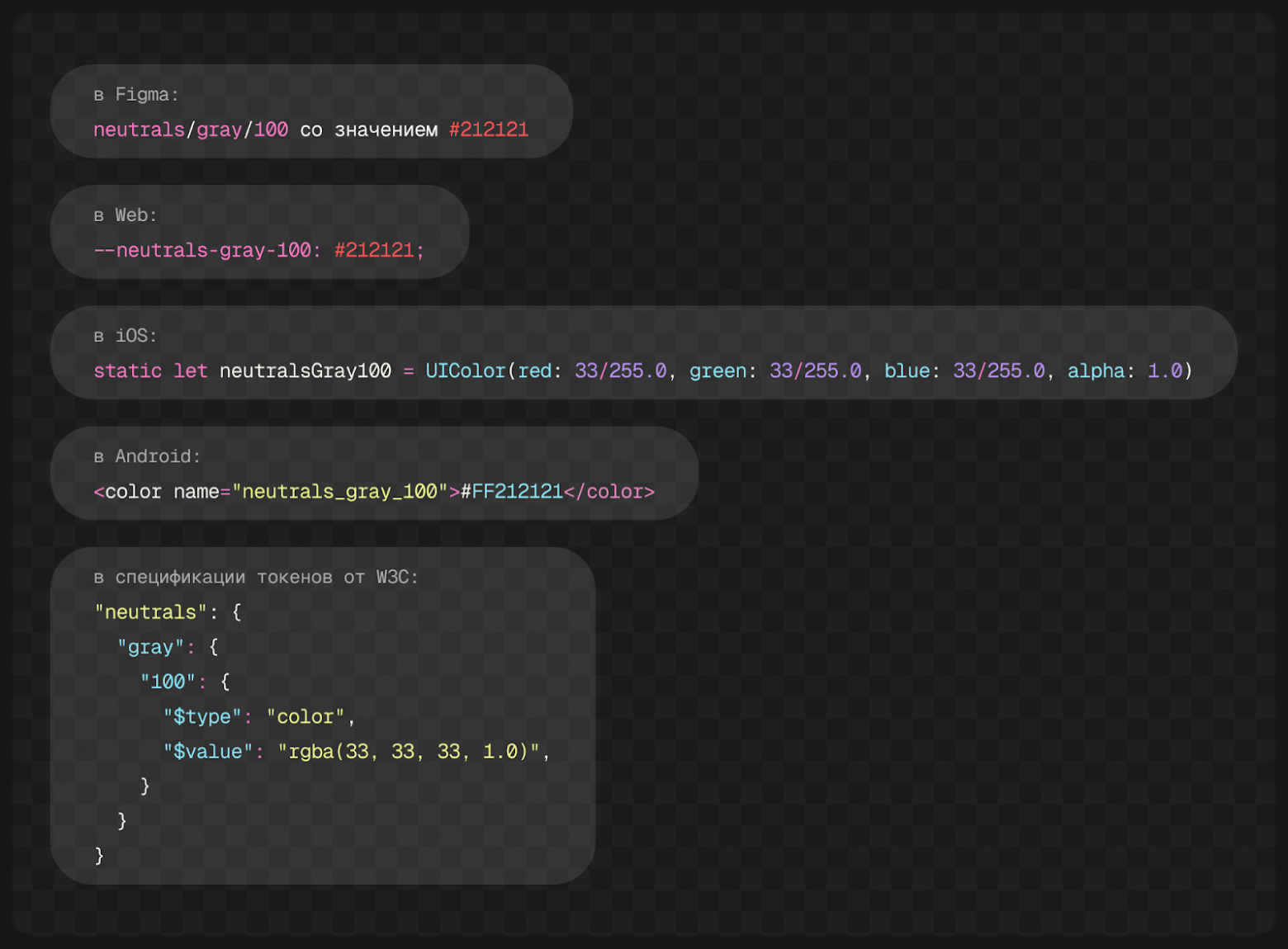The width and height of the screenshot is (1288, 949).
Task: Select the "rgba(33, 33, 33, 1.0)" value string
Action: [x=409, y=751]
